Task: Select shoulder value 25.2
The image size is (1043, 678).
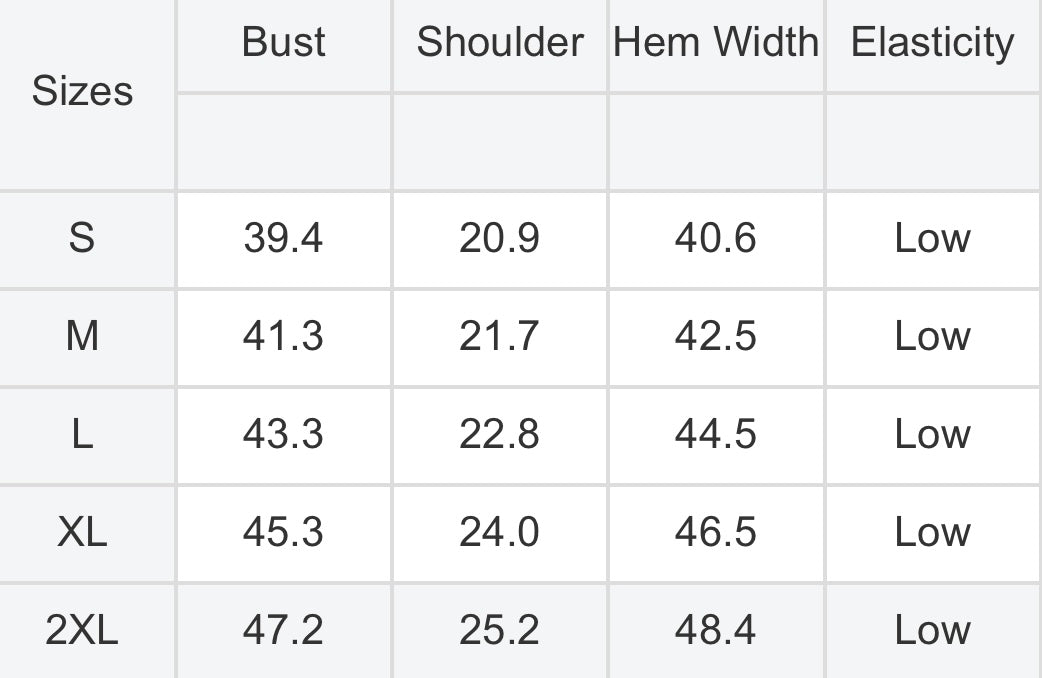Action: click(x=500, y=630)
